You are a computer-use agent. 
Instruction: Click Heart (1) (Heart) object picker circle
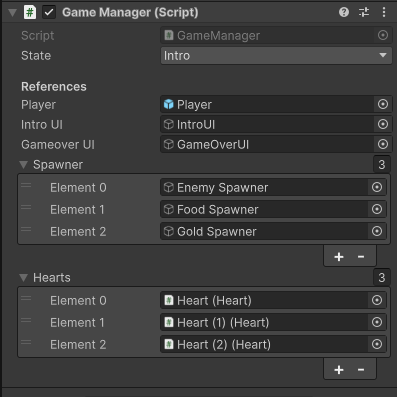coord(377,322)
